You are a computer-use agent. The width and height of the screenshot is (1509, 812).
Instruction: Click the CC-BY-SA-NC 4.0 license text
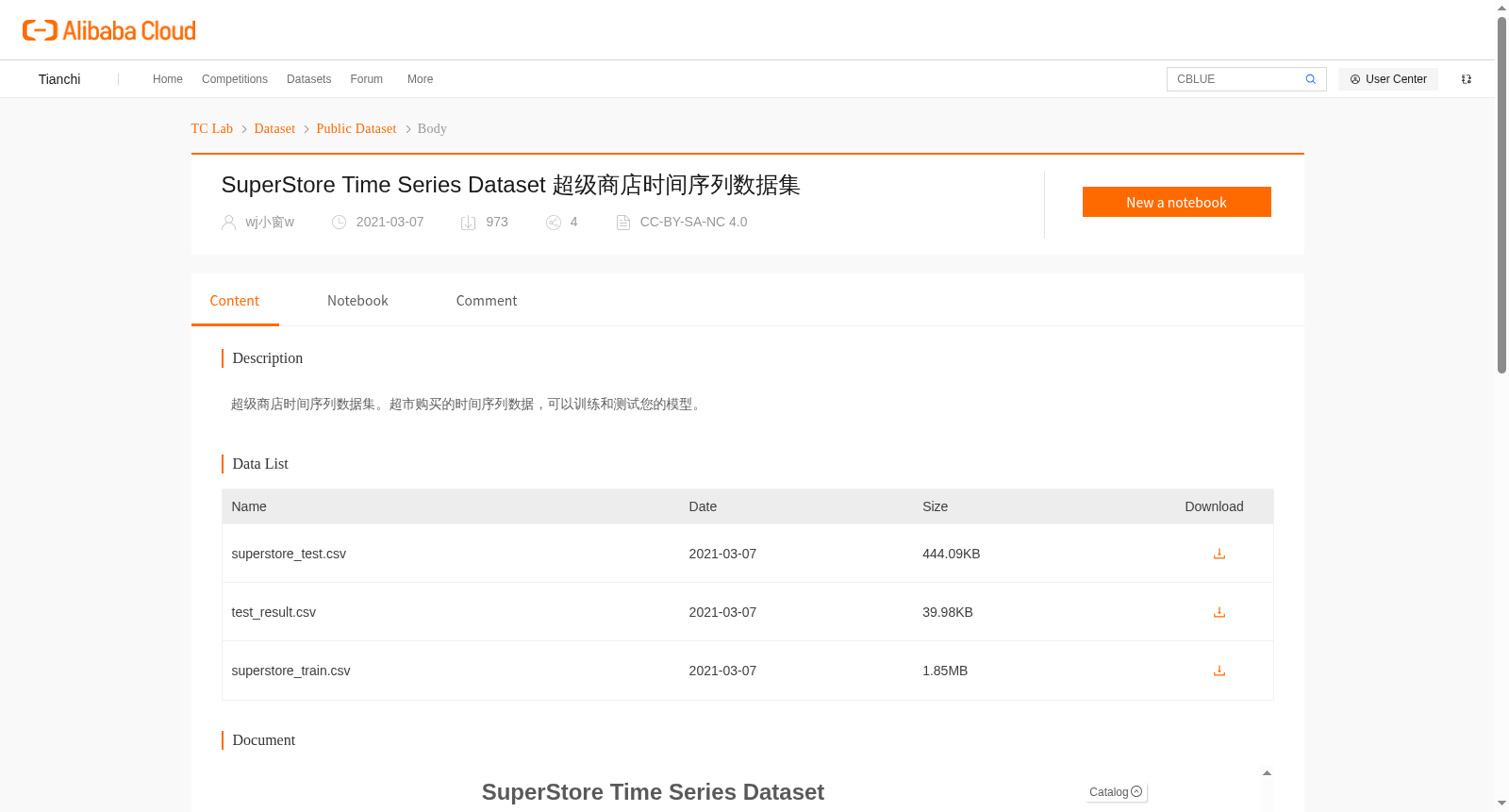coord(693,223)
